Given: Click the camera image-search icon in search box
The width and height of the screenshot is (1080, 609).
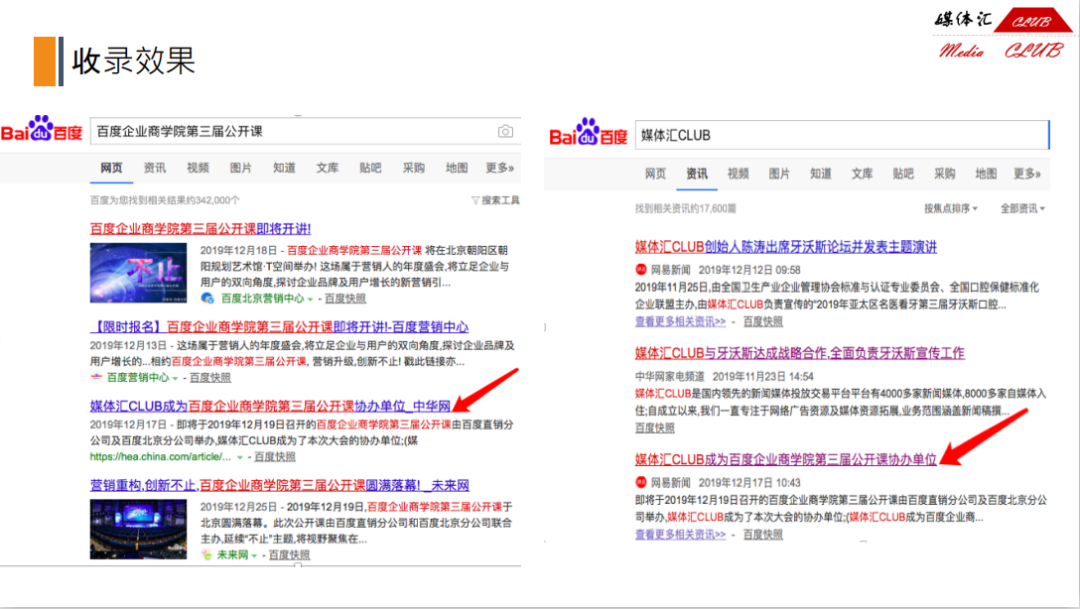Looking at the screenshot, I should point(505,132).
